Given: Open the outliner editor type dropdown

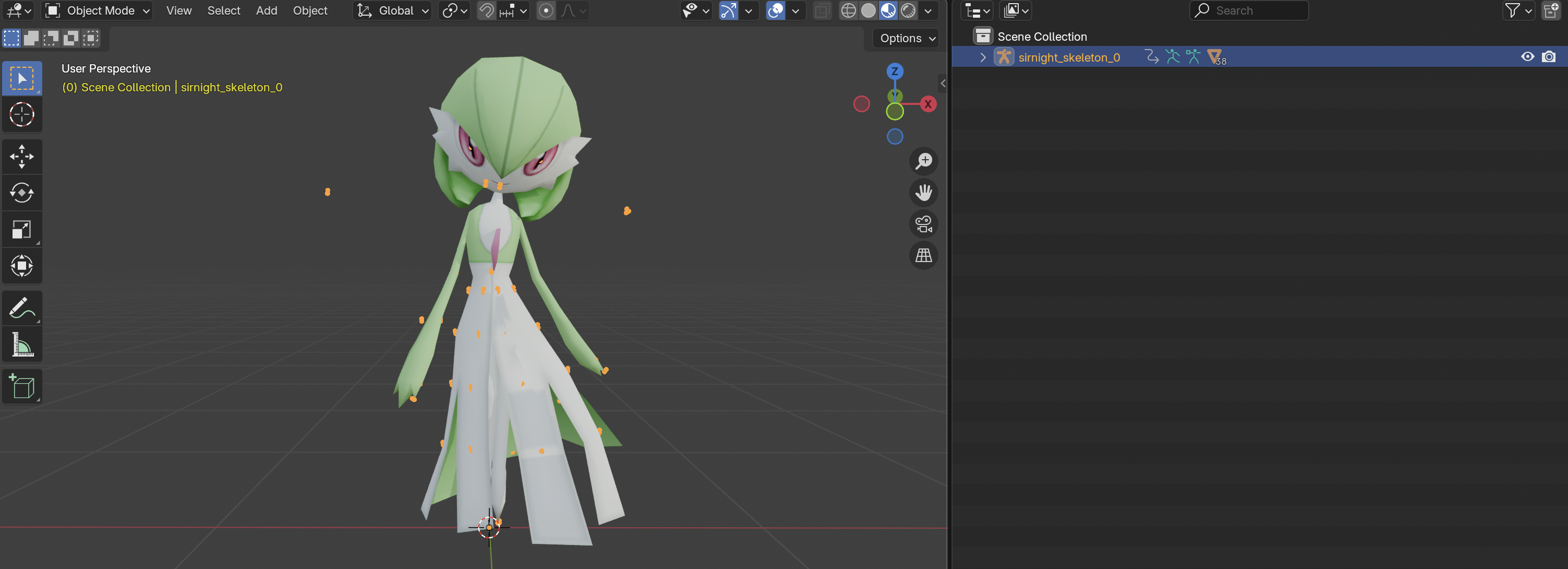Looking at the screenshot, I should (x=977, y=10).
